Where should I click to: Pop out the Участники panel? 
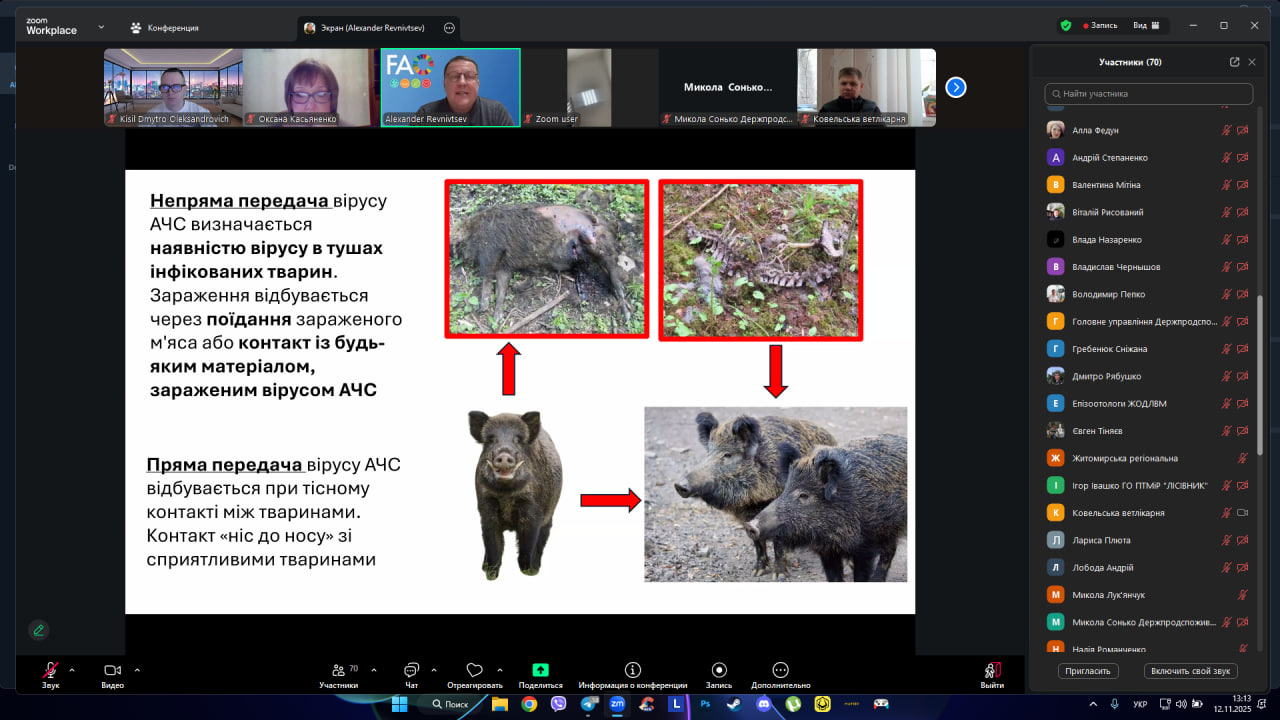click(1234, 62)
